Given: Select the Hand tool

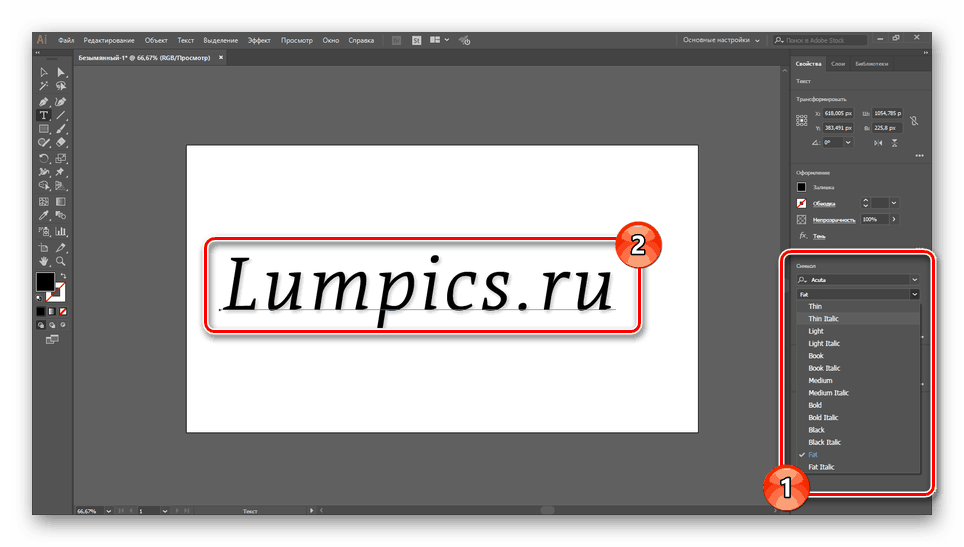Looking at the screenshot, I should click(44, 260).
